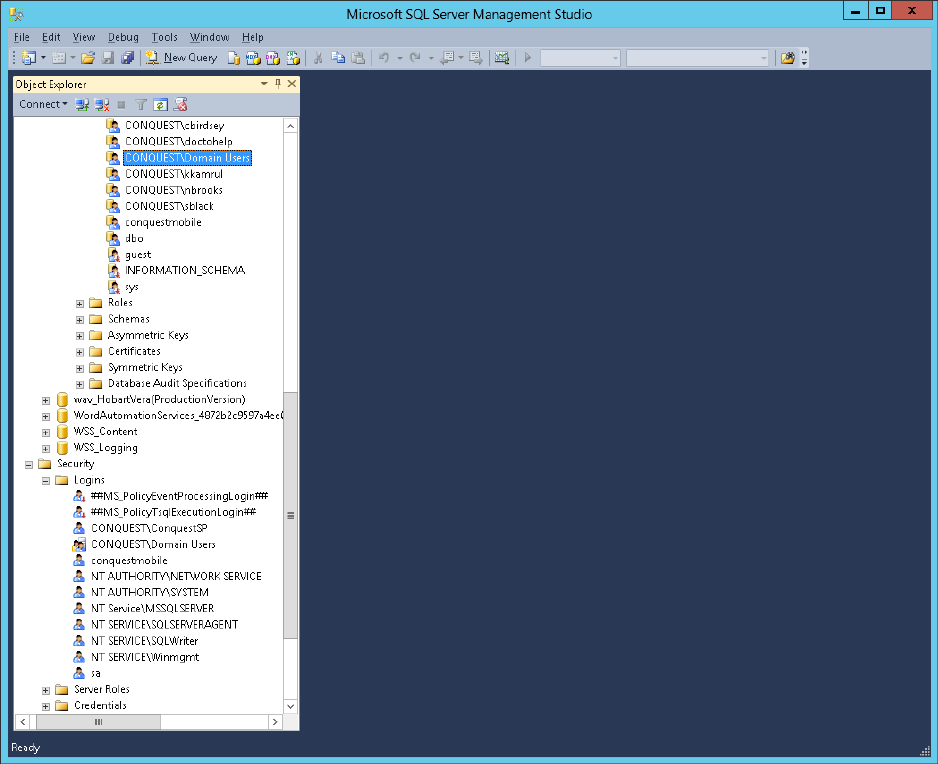Screen dimensions: 938x764
Task: Open a Database Engine Query from toolbar
Action: (234, 57)
